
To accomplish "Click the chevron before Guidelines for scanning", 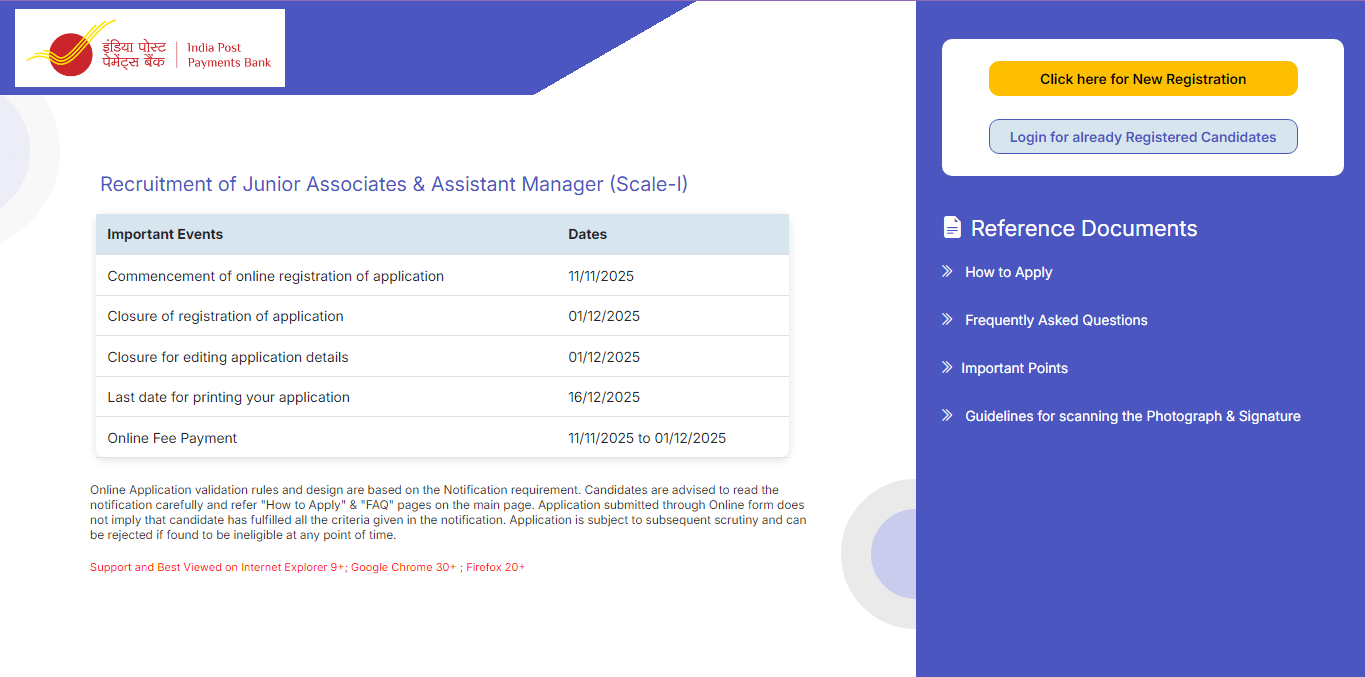I will point(945,415).
